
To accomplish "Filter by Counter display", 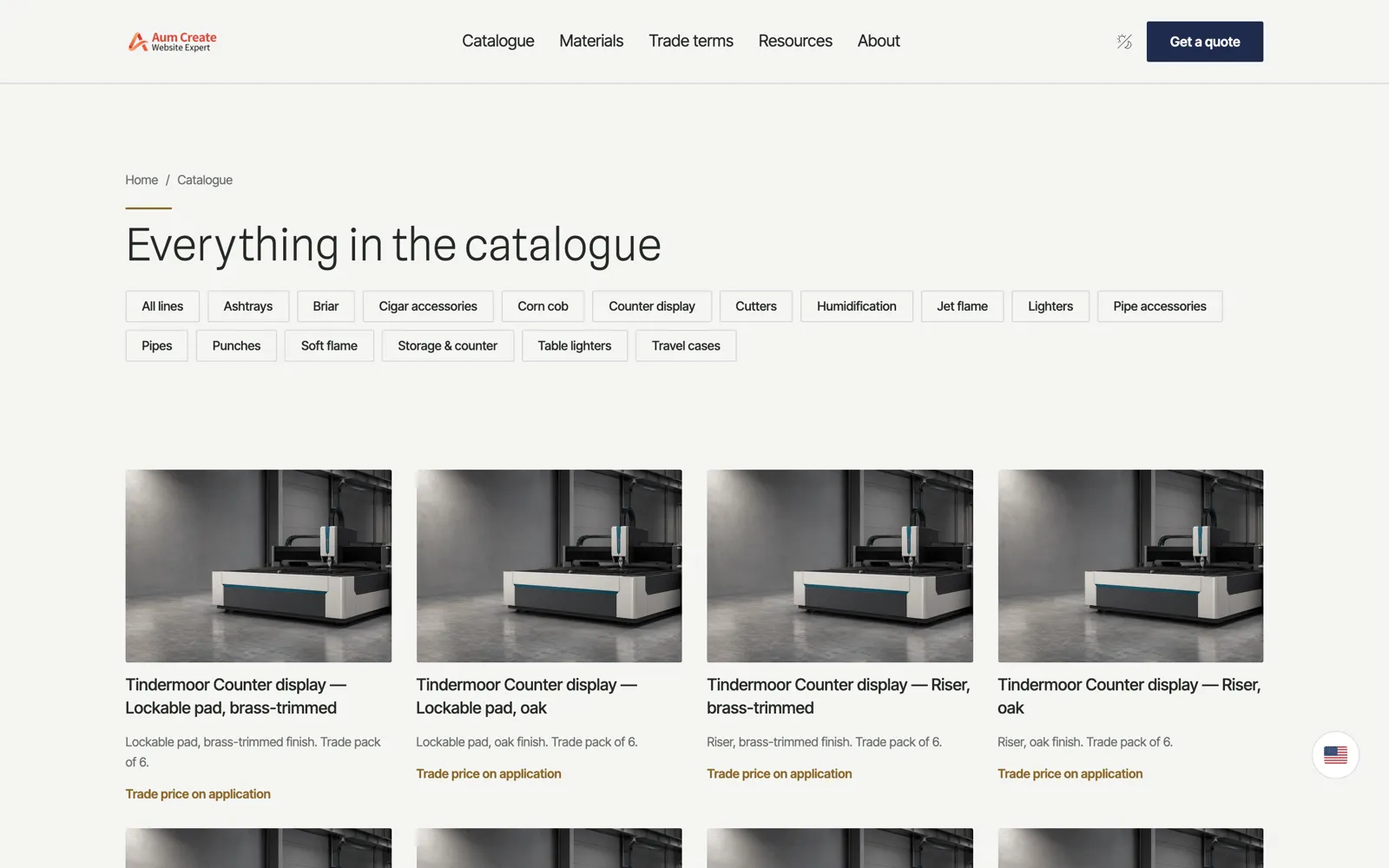I will coord(652,306).
